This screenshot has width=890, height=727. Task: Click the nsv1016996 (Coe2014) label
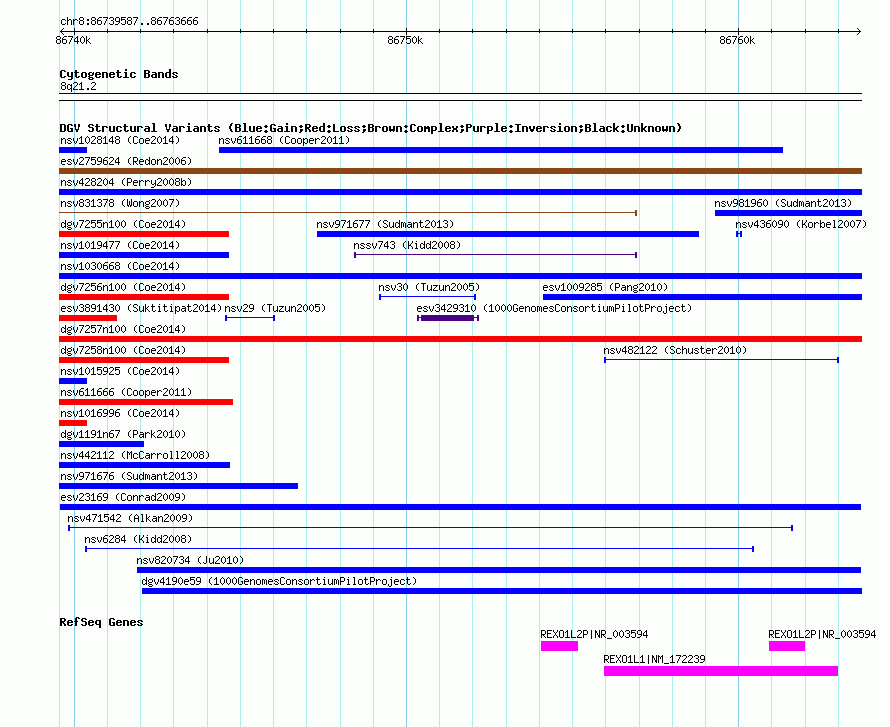click(120, 413)
